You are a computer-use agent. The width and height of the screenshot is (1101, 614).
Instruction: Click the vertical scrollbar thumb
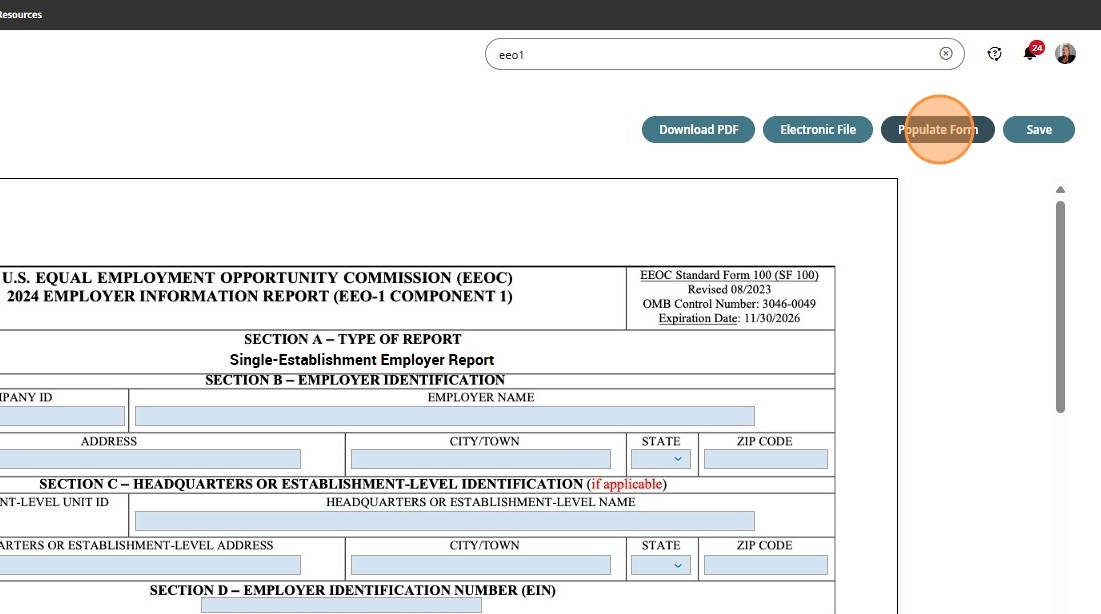point(1060,307)
